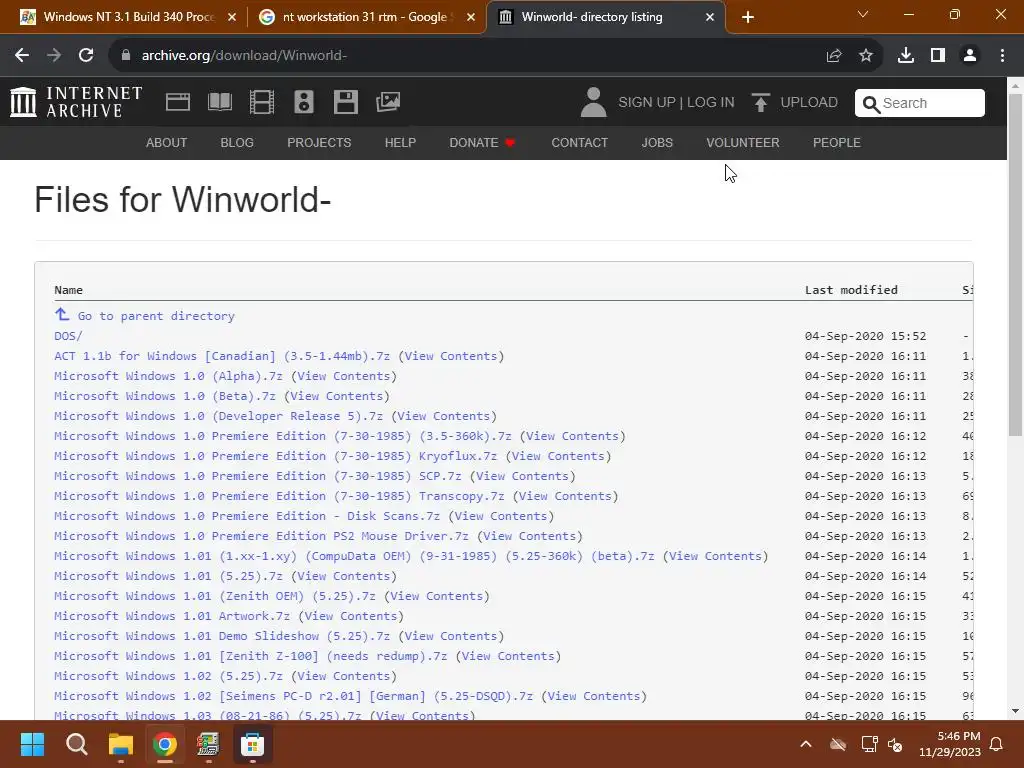Viewport: 1024px width, 768px height.
Task: Click the browser Forward arrow
Action: click(x=54, y=56)
